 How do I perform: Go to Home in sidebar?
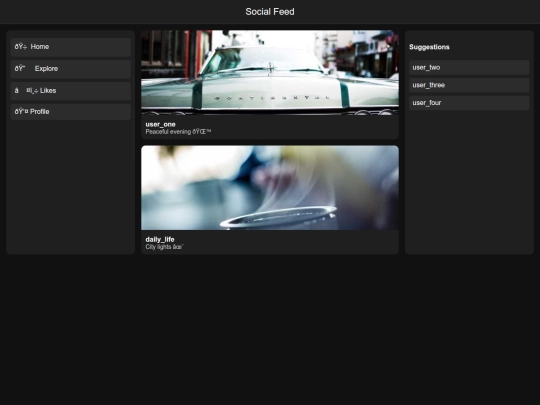coord(71,47)
